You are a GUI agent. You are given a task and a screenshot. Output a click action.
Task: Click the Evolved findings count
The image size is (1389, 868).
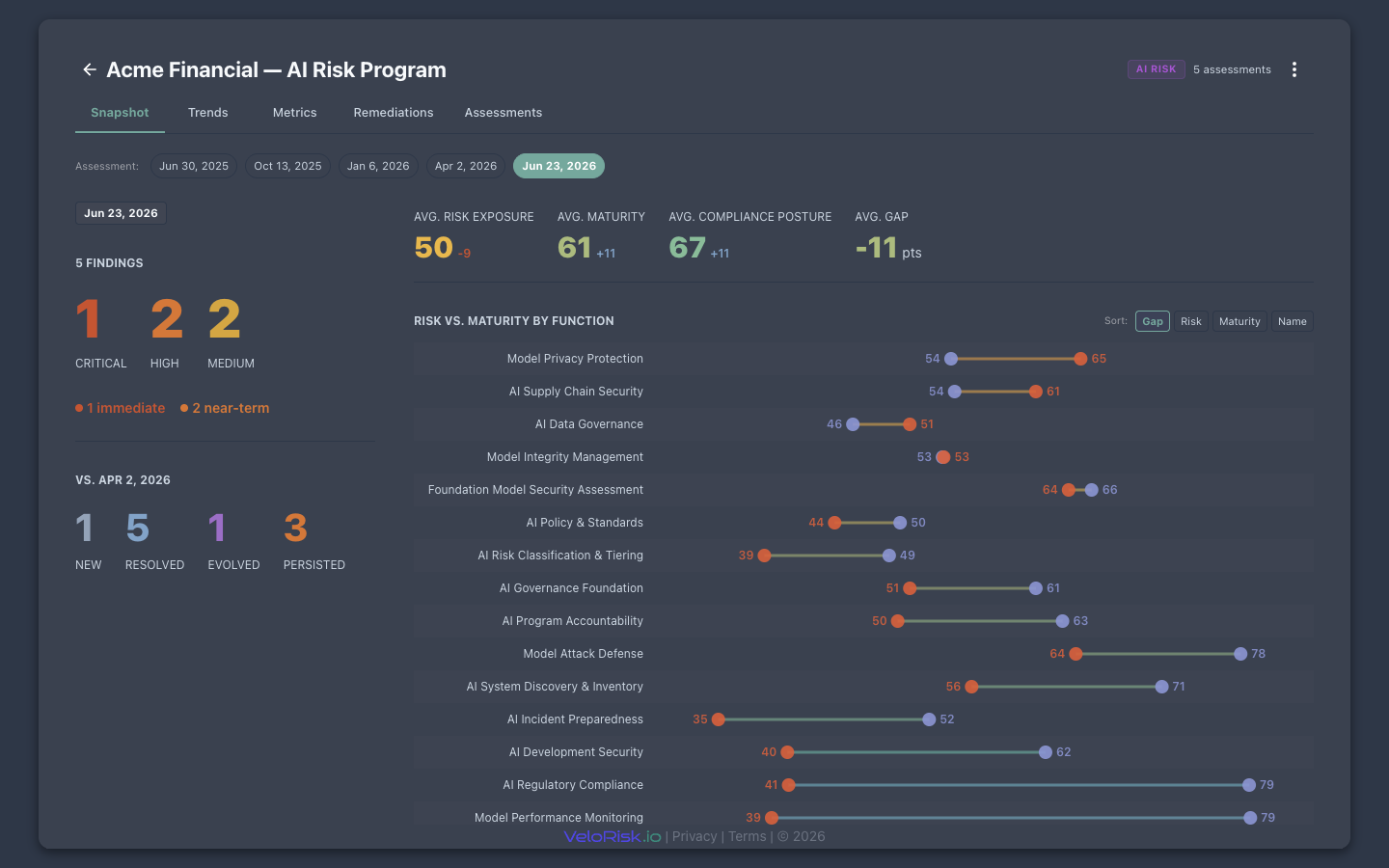click(217, 528)
